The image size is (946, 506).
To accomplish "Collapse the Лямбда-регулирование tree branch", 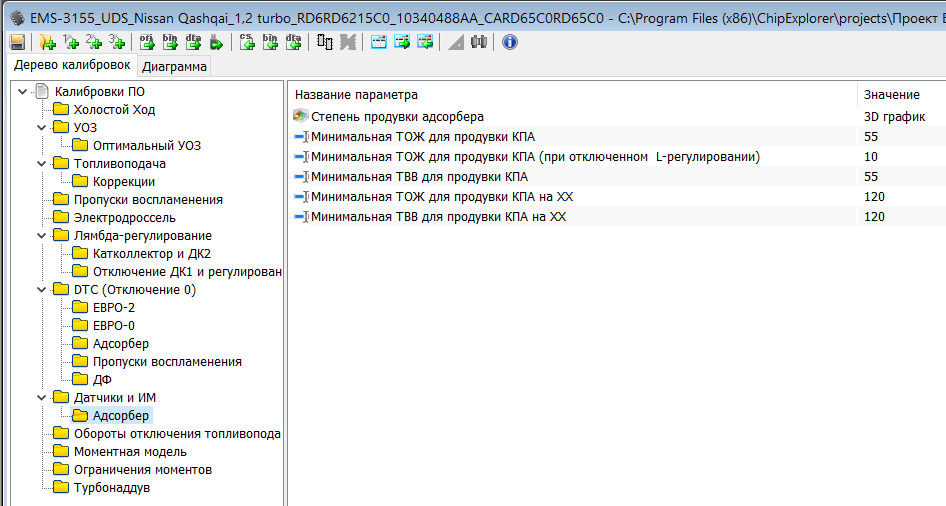I will click(x=41, y=236).
